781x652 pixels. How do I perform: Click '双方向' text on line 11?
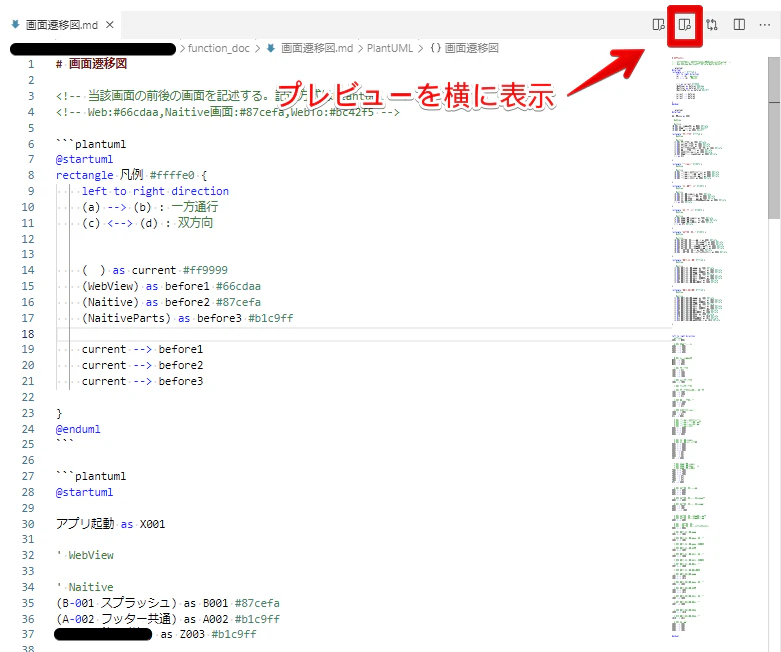coord(195,223)
